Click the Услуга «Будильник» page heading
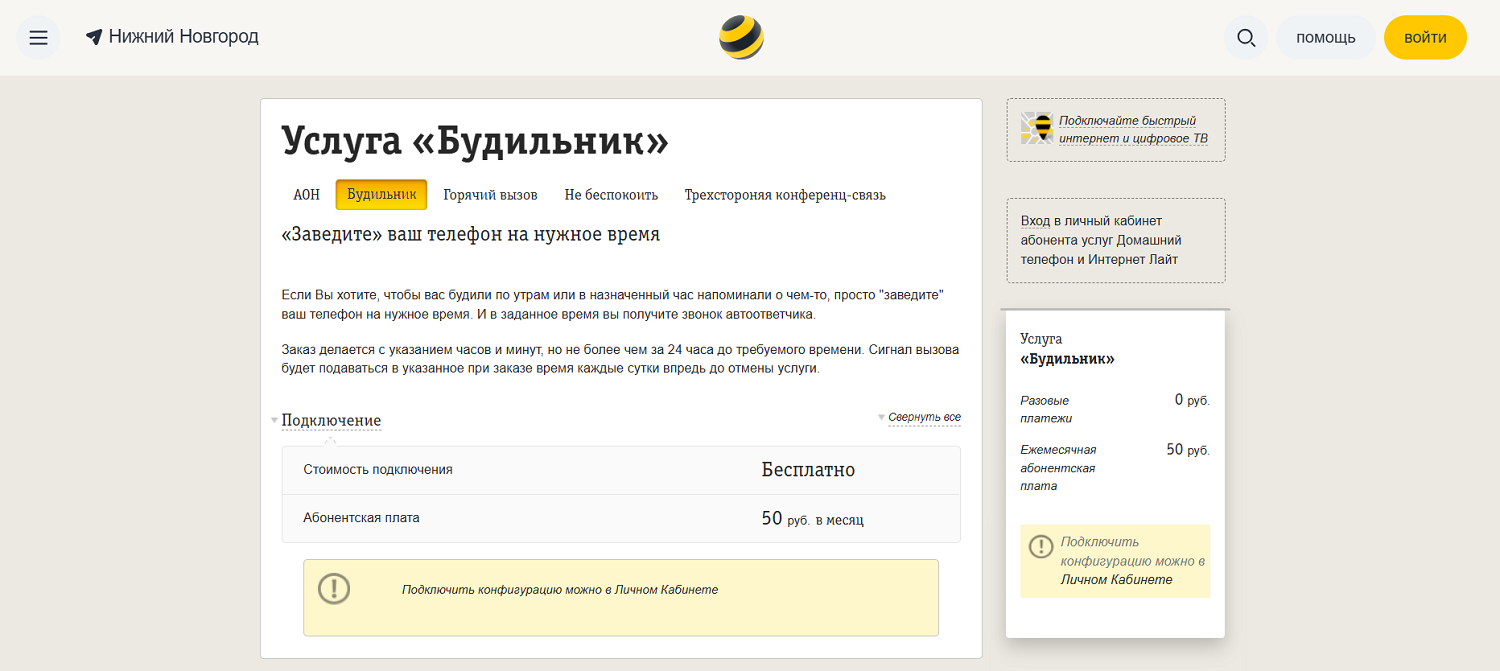Viewport: 1500px width, 671px height. [x=475, y=141]
